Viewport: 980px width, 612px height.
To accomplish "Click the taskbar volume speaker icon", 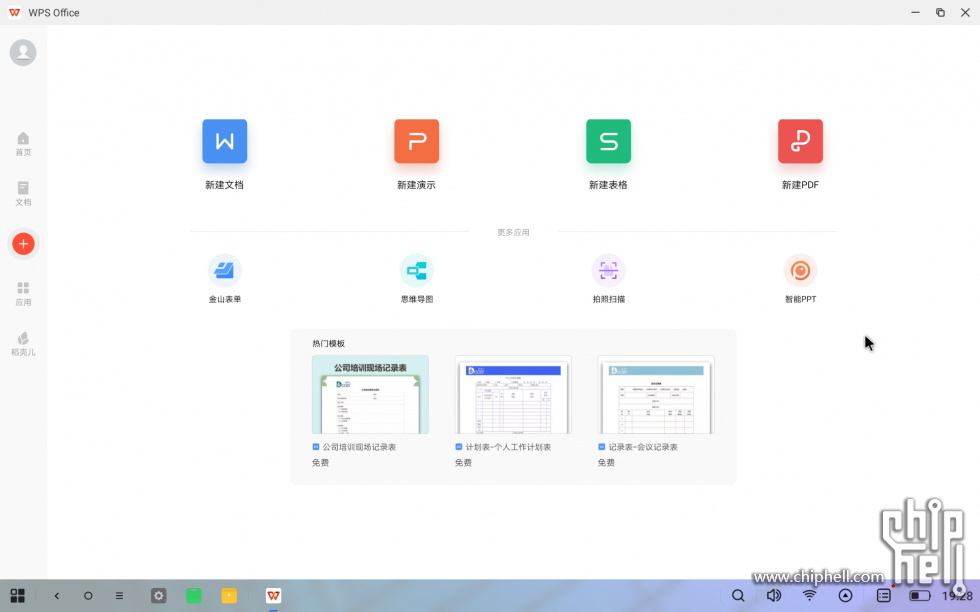I will point(773,596).
